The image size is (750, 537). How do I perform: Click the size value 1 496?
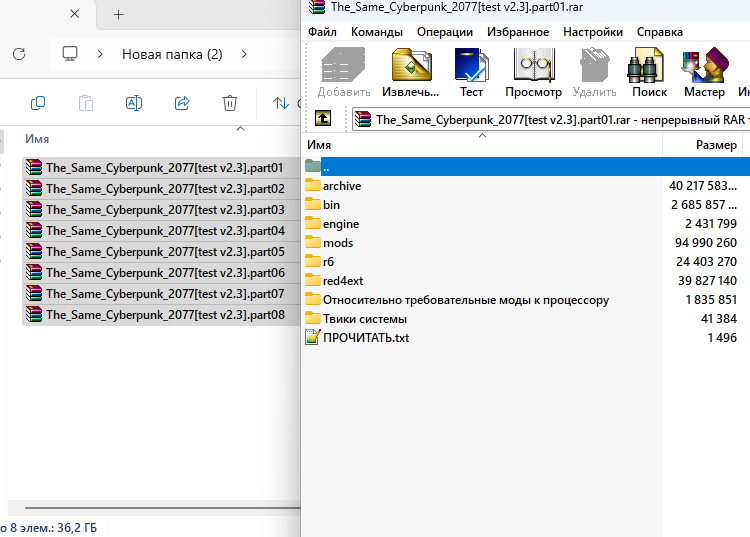click(x=722, y=338)
